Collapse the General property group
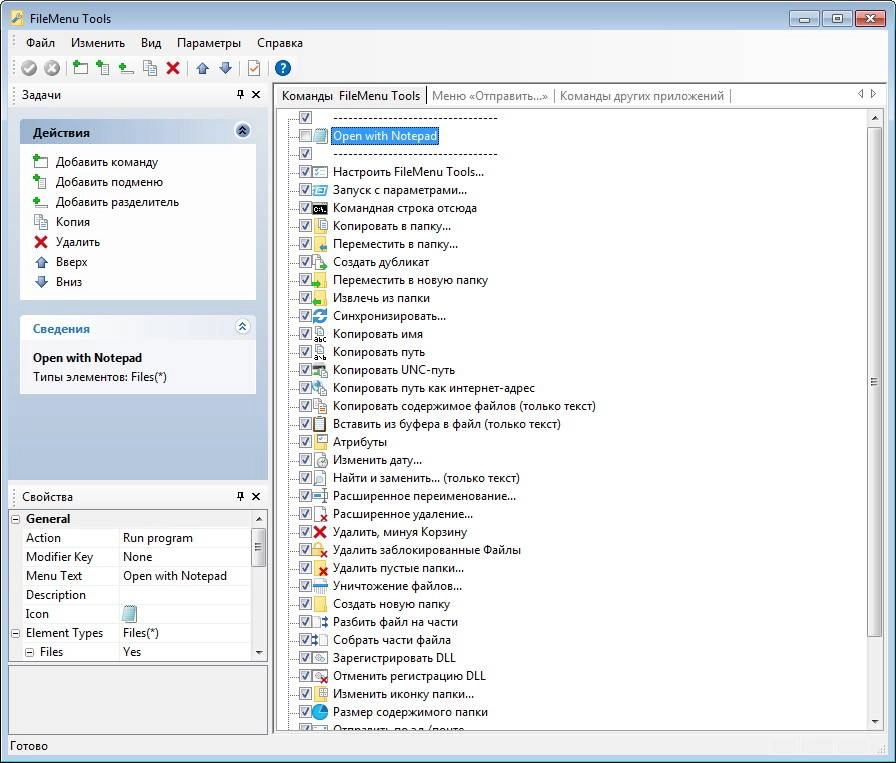This screenshot has width=896, height=763. point(15,519)
